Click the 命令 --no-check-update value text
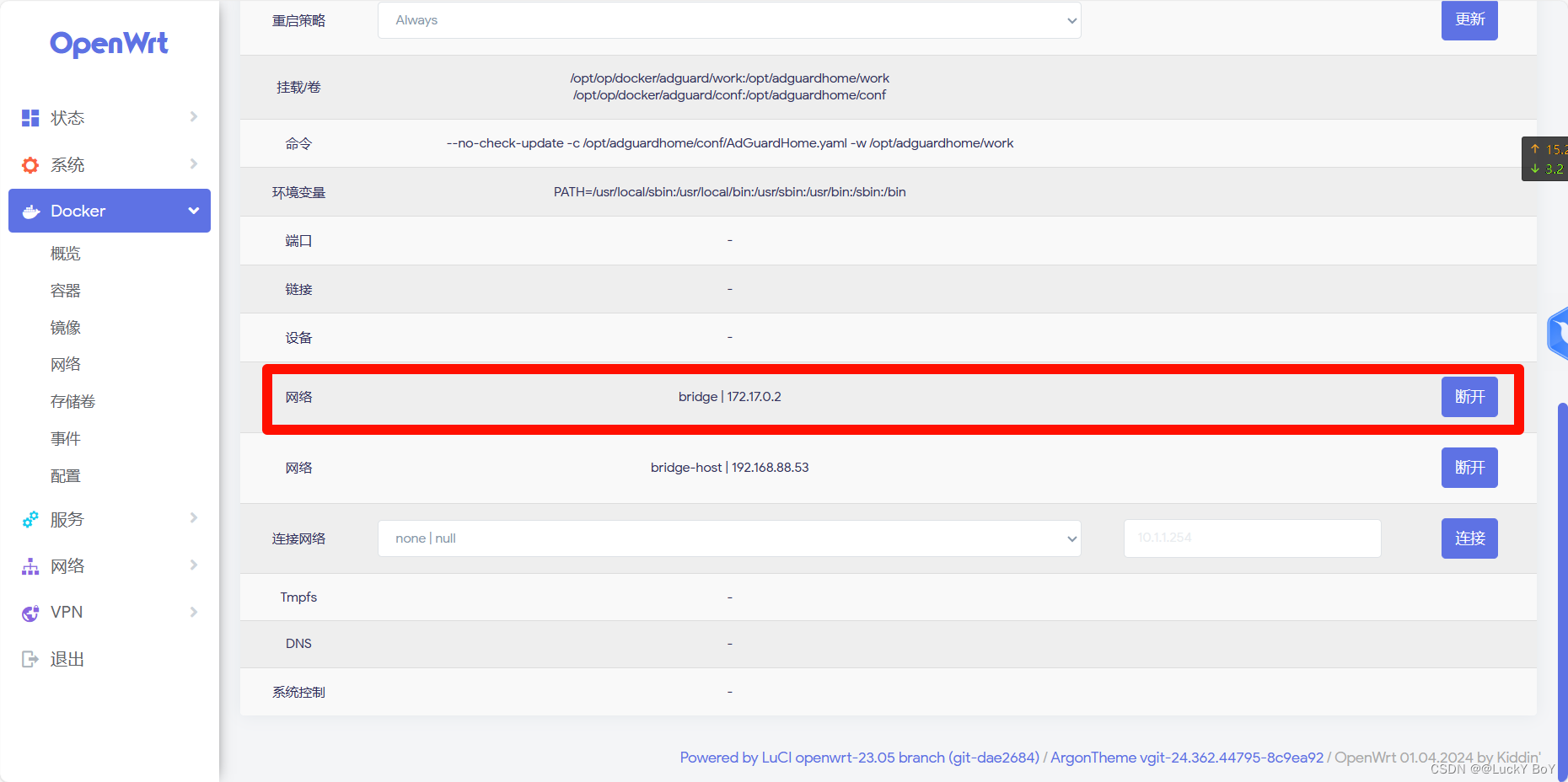 730,143
